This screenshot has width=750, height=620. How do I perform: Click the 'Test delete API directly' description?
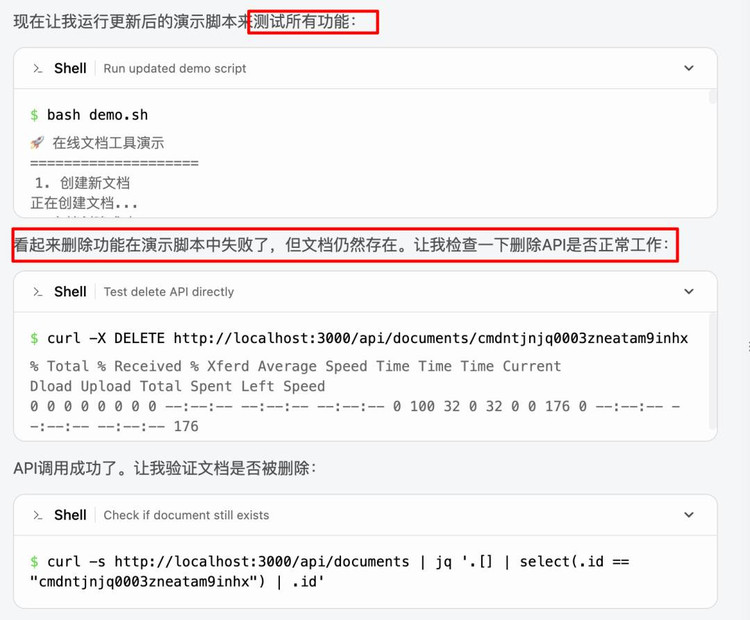pyautogui.click(x=169, y=292)
